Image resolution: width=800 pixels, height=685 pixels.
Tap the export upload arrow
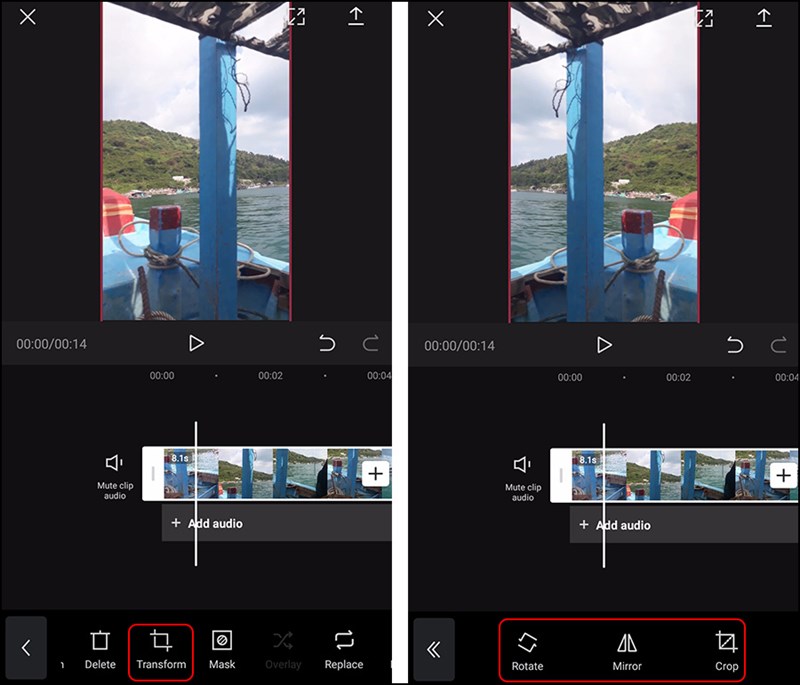[x=356, y=17]
